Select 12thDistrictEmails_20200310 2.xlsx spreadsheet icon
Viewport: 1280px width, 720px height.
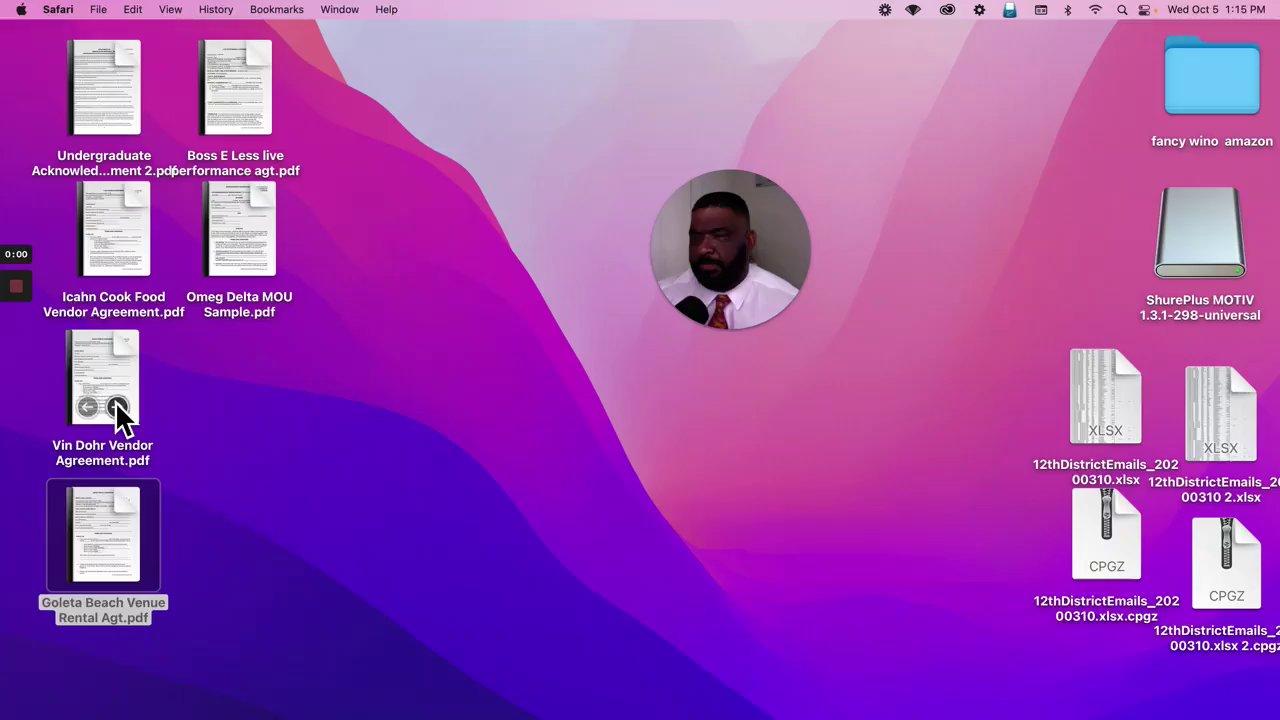(1220, 414)
